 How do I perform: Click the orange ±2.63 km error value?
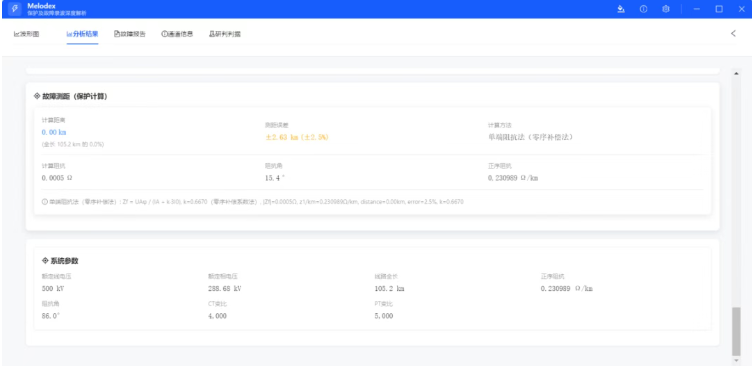coord(297,137)
